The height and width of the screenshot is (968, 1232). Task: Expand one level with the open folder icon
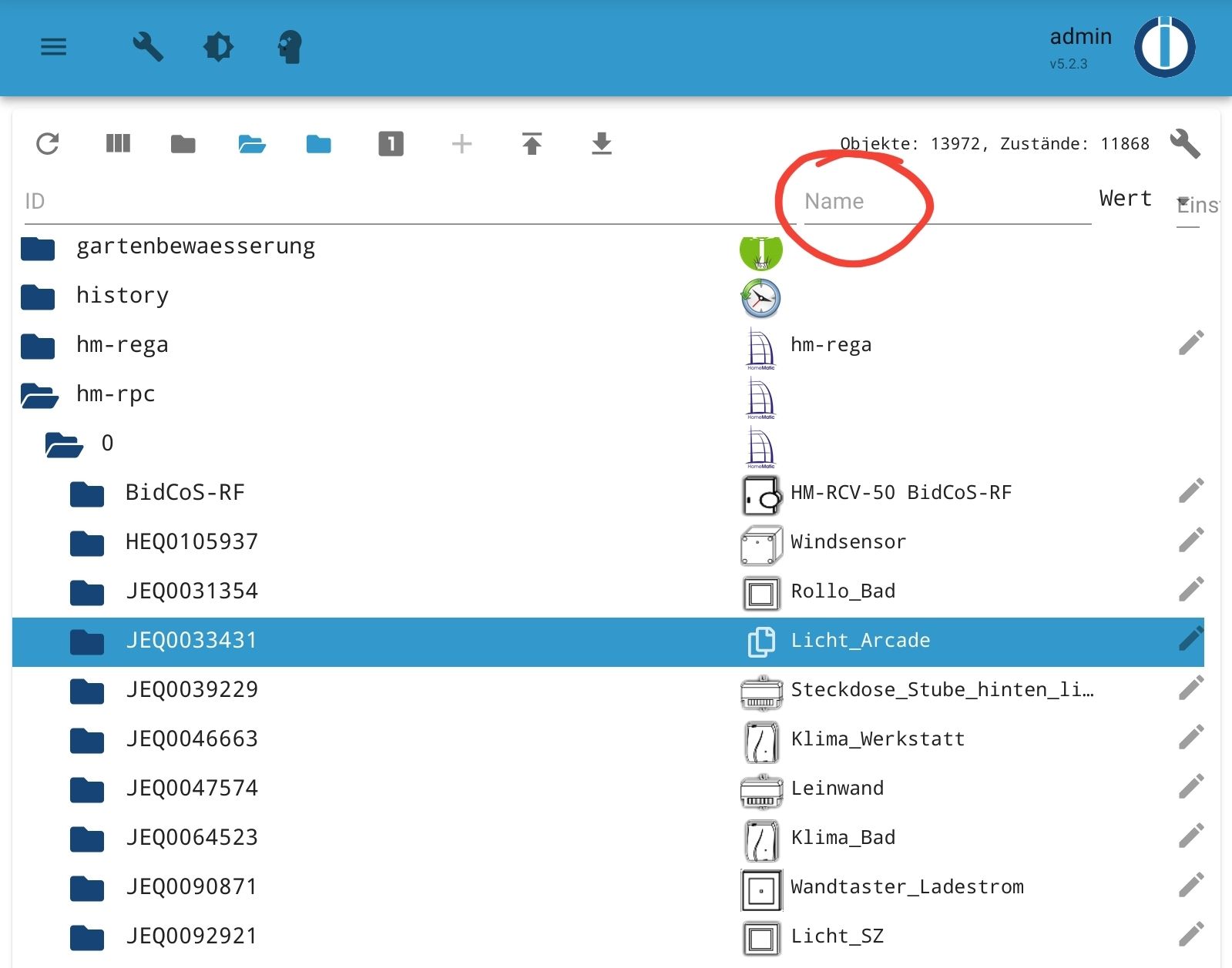[x=252, y=144]
